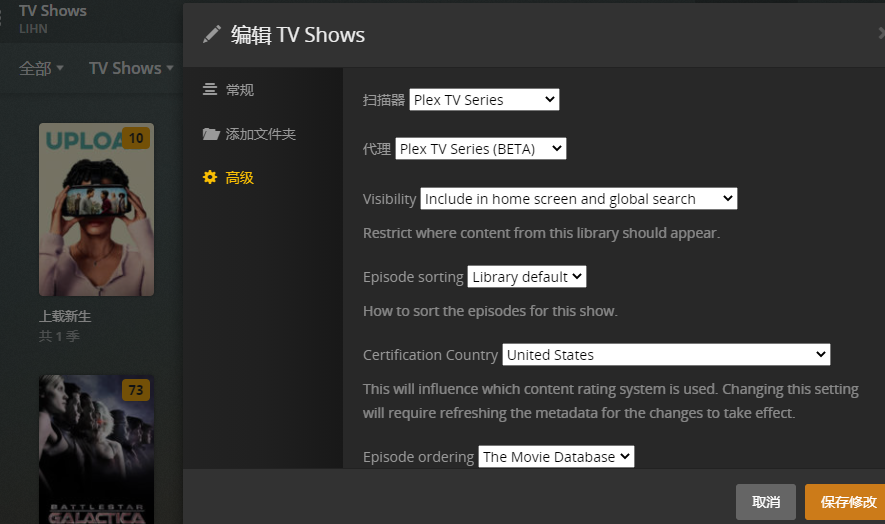Click the 常规 general list icon
Screen dimensions: 885x524
click(210, 90)
